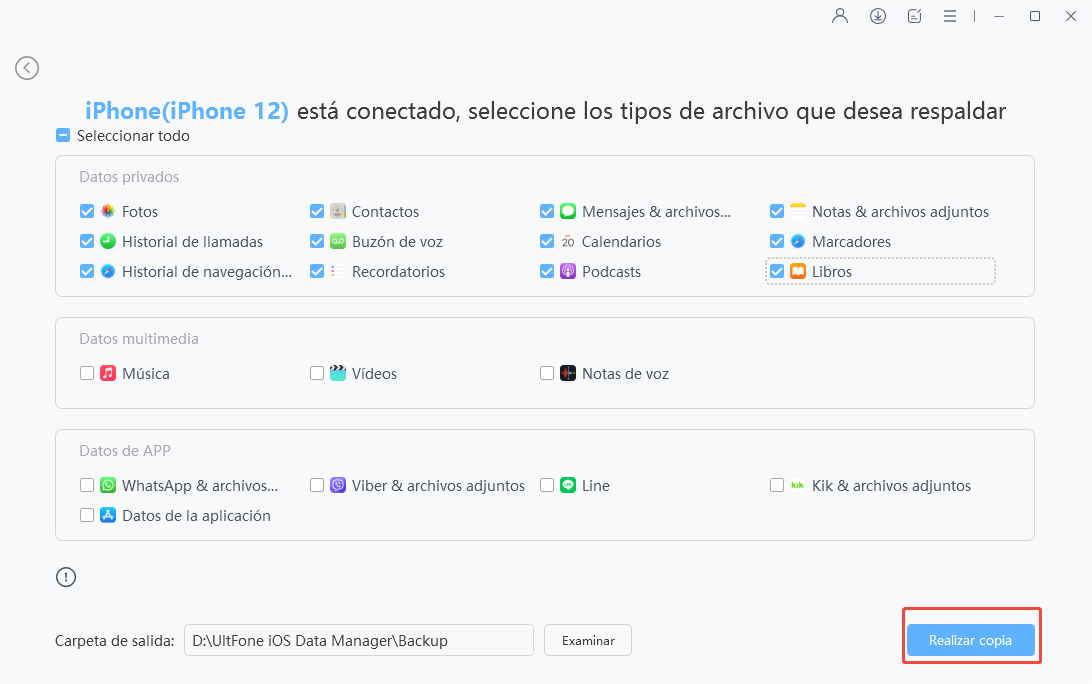Click the orange Libros book icon
This screenshot has height=684, width=1092.
798,271
